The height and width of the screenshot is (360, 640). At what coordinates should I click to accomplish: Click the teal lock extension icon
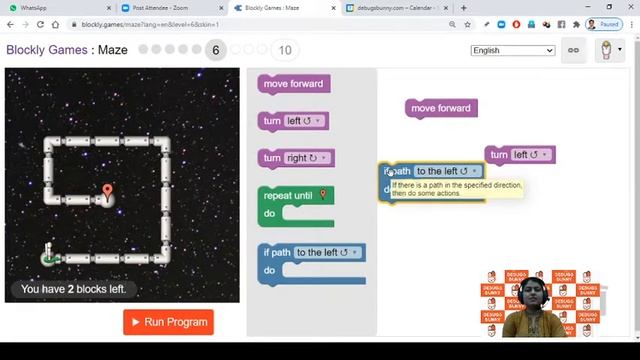pos(531,24)
